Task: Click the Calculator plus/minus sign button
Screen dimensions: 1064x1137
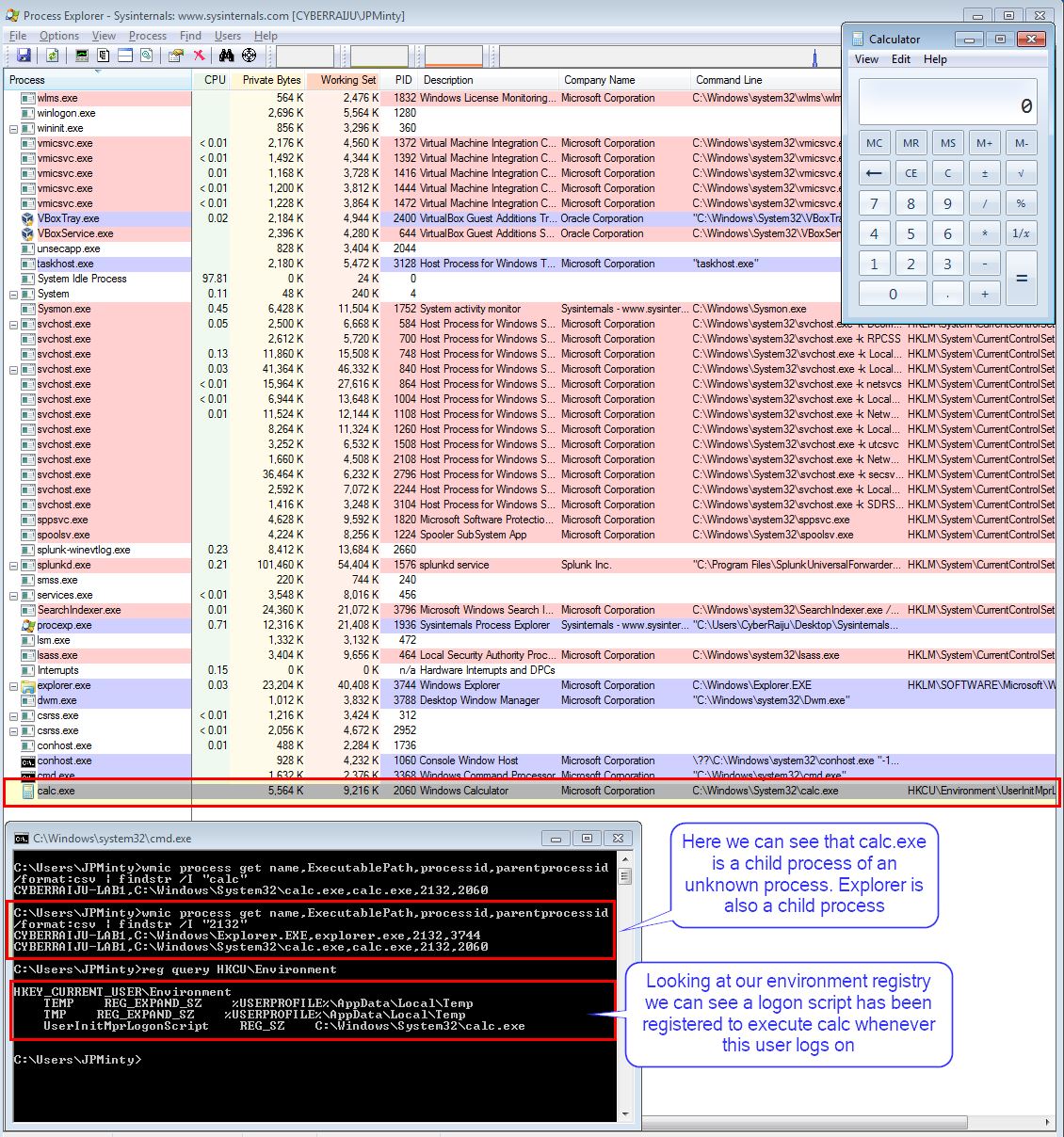Action: [x=984, y=173]
